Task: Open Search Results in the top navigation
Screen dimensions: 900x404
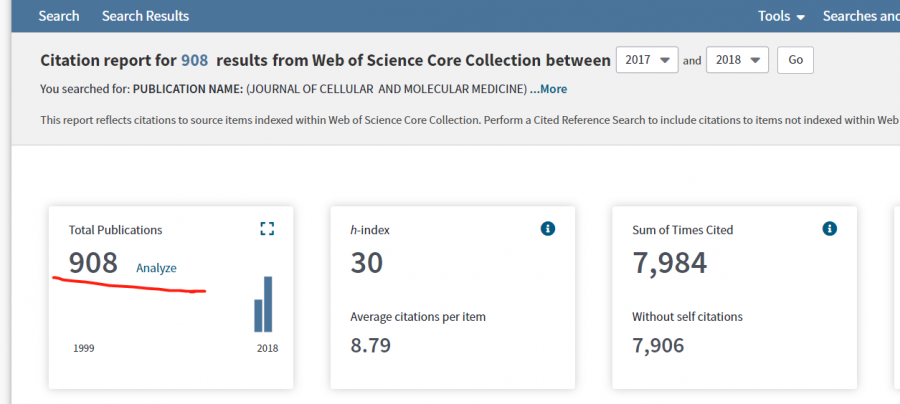Action: pyautogui.click(x=145, y=16)
